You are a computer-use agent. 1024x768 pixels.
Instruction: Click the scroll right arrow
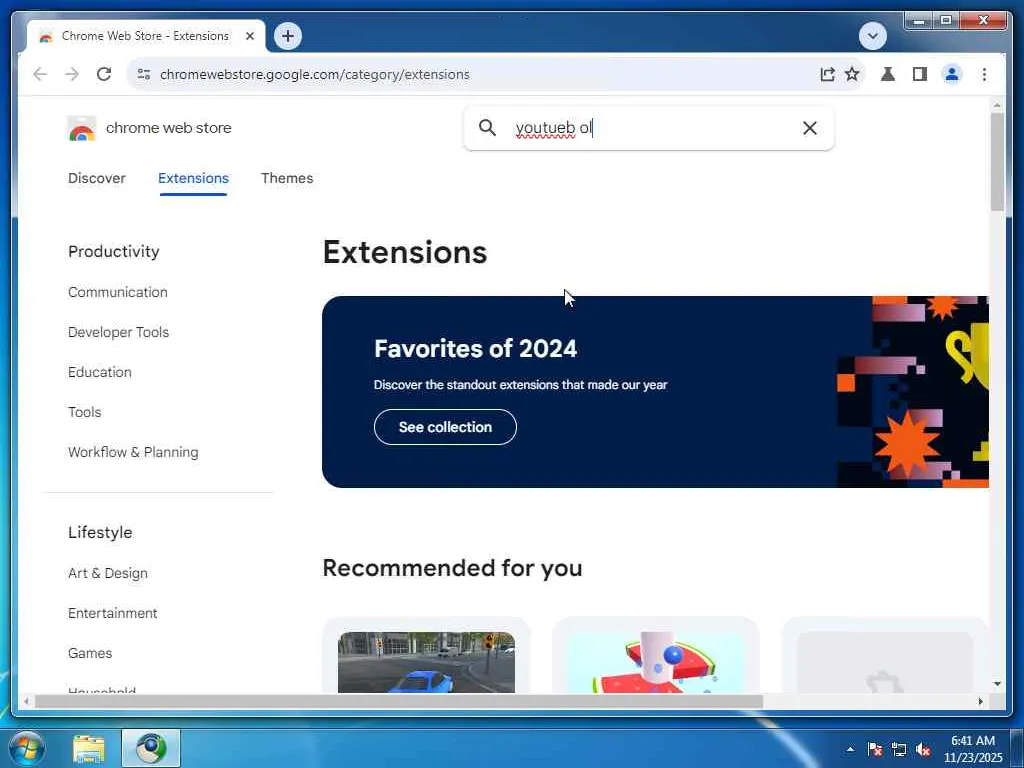[x=980, y=701]
